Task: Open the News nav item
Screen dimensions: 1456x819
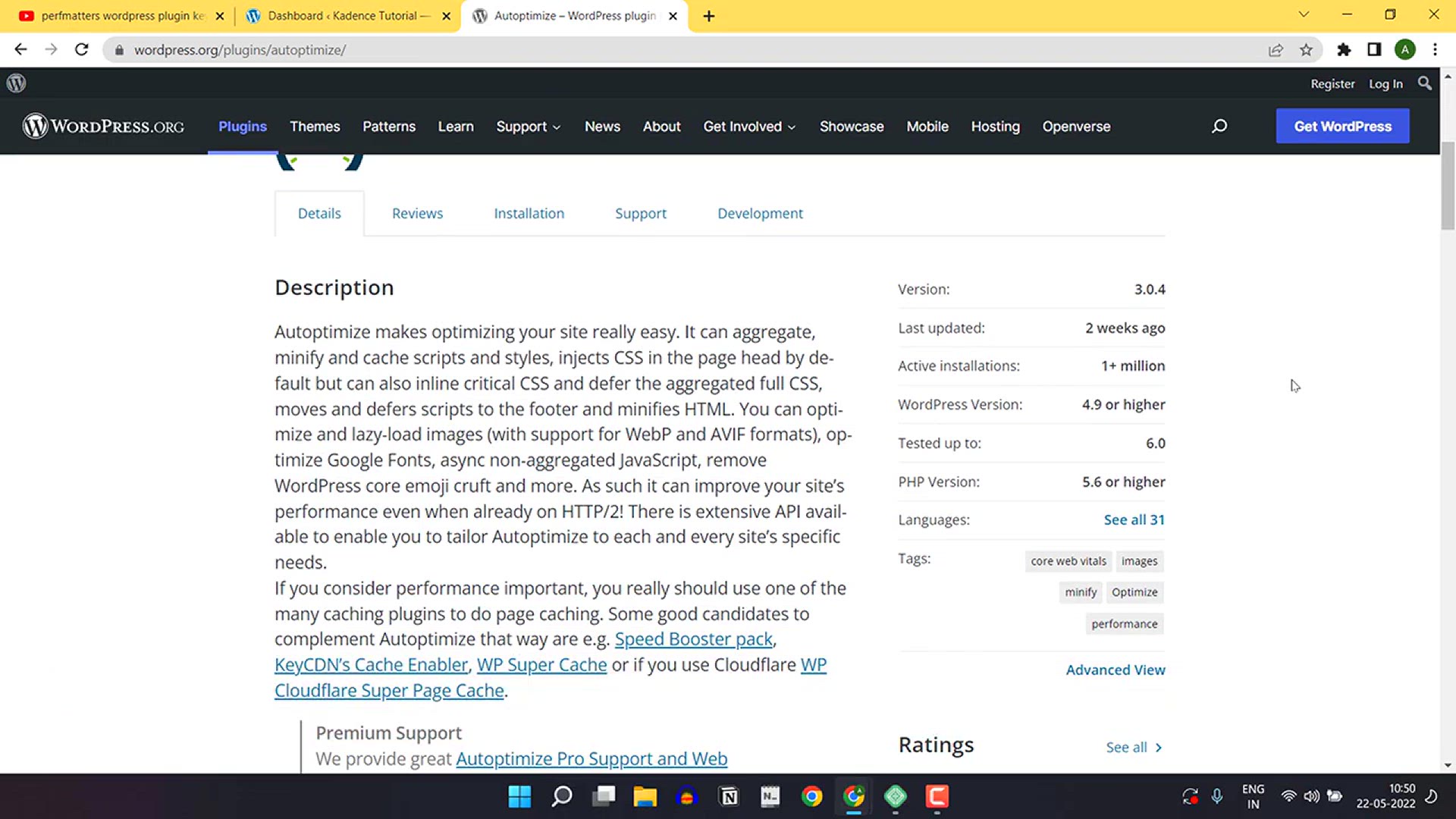Action: pos(602,127)
